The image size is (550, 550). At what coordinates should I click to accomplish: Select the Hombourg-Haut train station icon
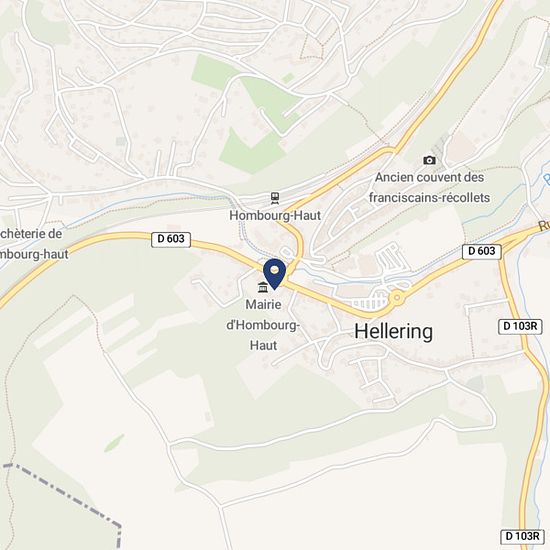pos(275,198)
